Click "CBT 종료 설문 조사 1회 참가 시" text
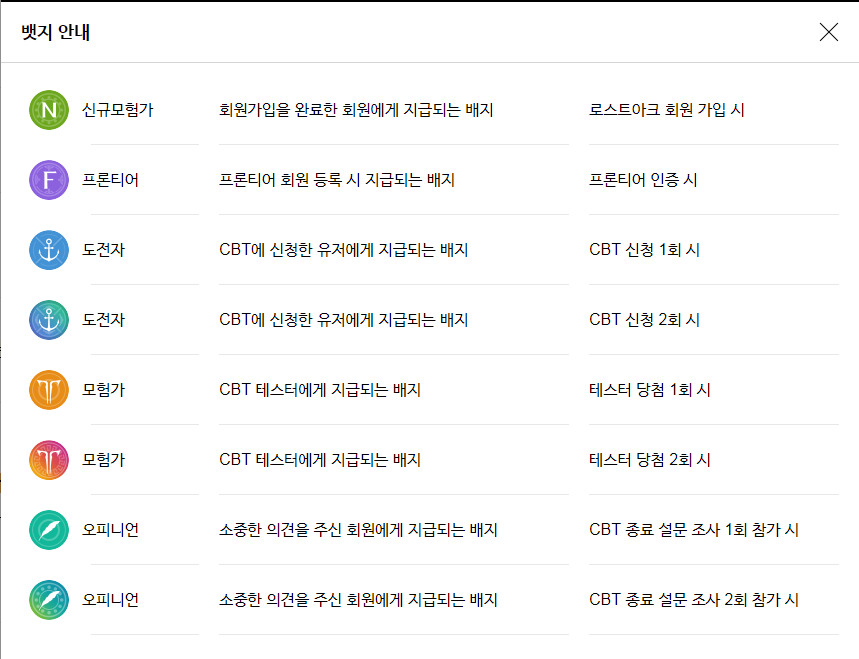 [694, 530]
